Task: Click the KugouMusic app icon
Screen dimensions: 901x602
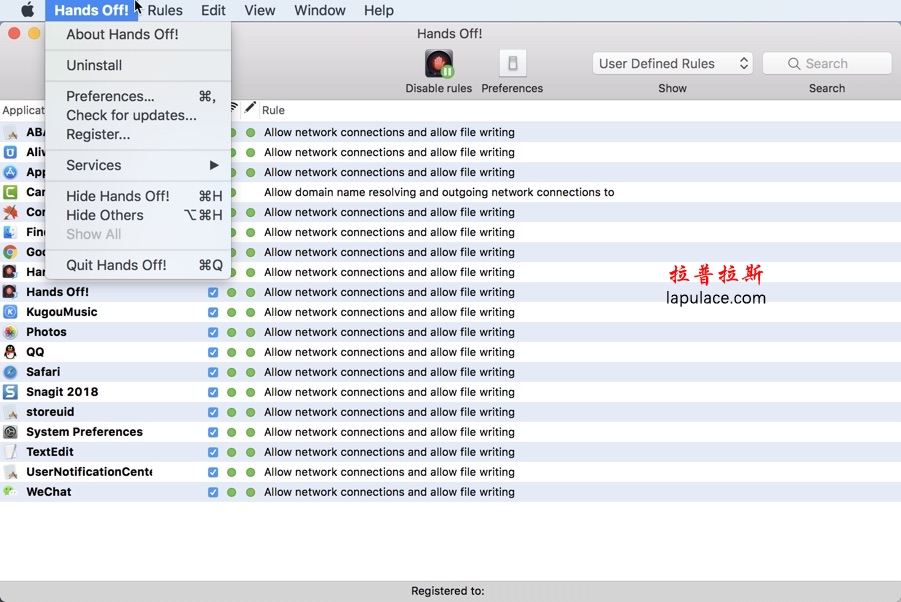Action: (10, 312)
